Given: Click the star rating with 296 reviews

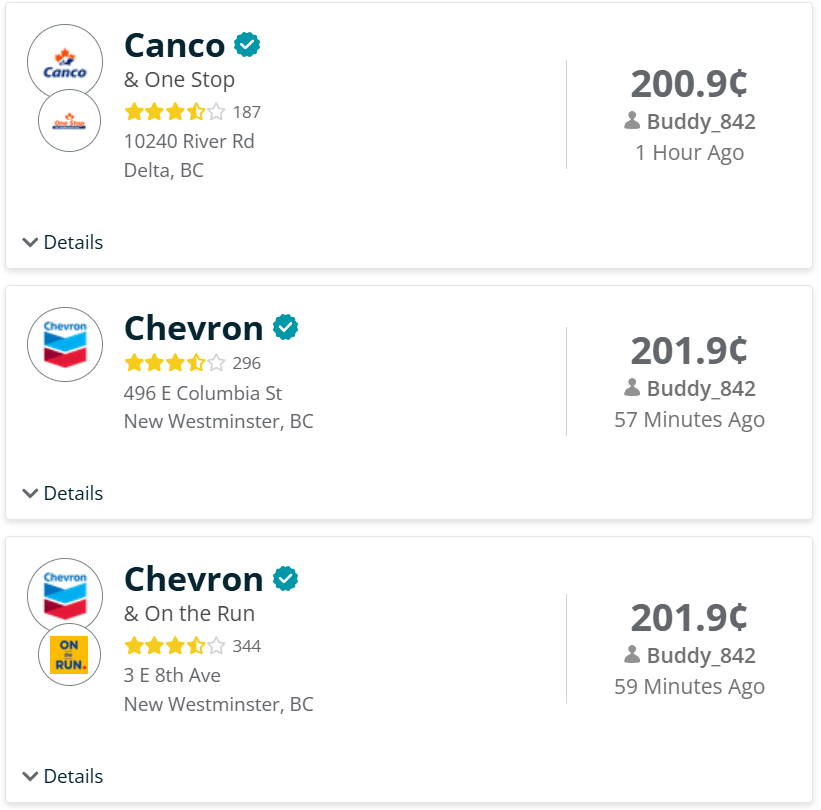Looking at the screenshot, I should [x=175, y=362].
